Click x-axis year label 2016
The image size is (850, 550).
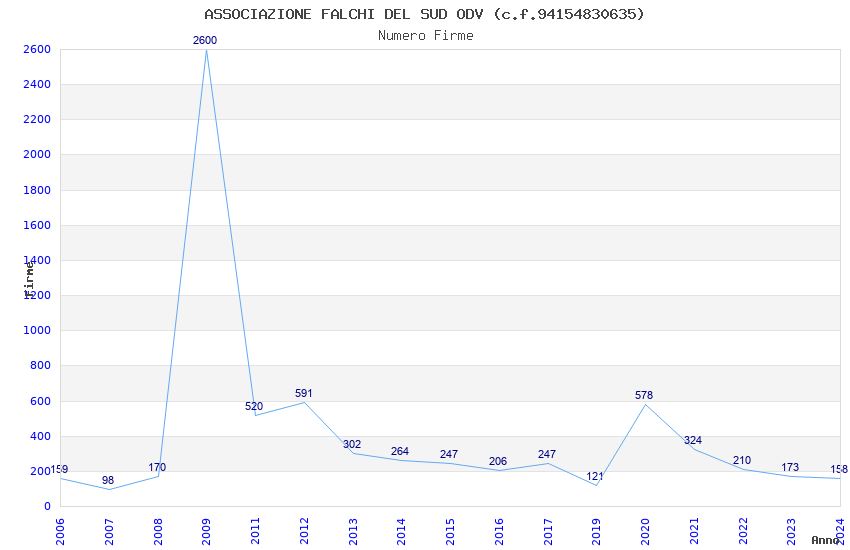(x=499, y=532)
